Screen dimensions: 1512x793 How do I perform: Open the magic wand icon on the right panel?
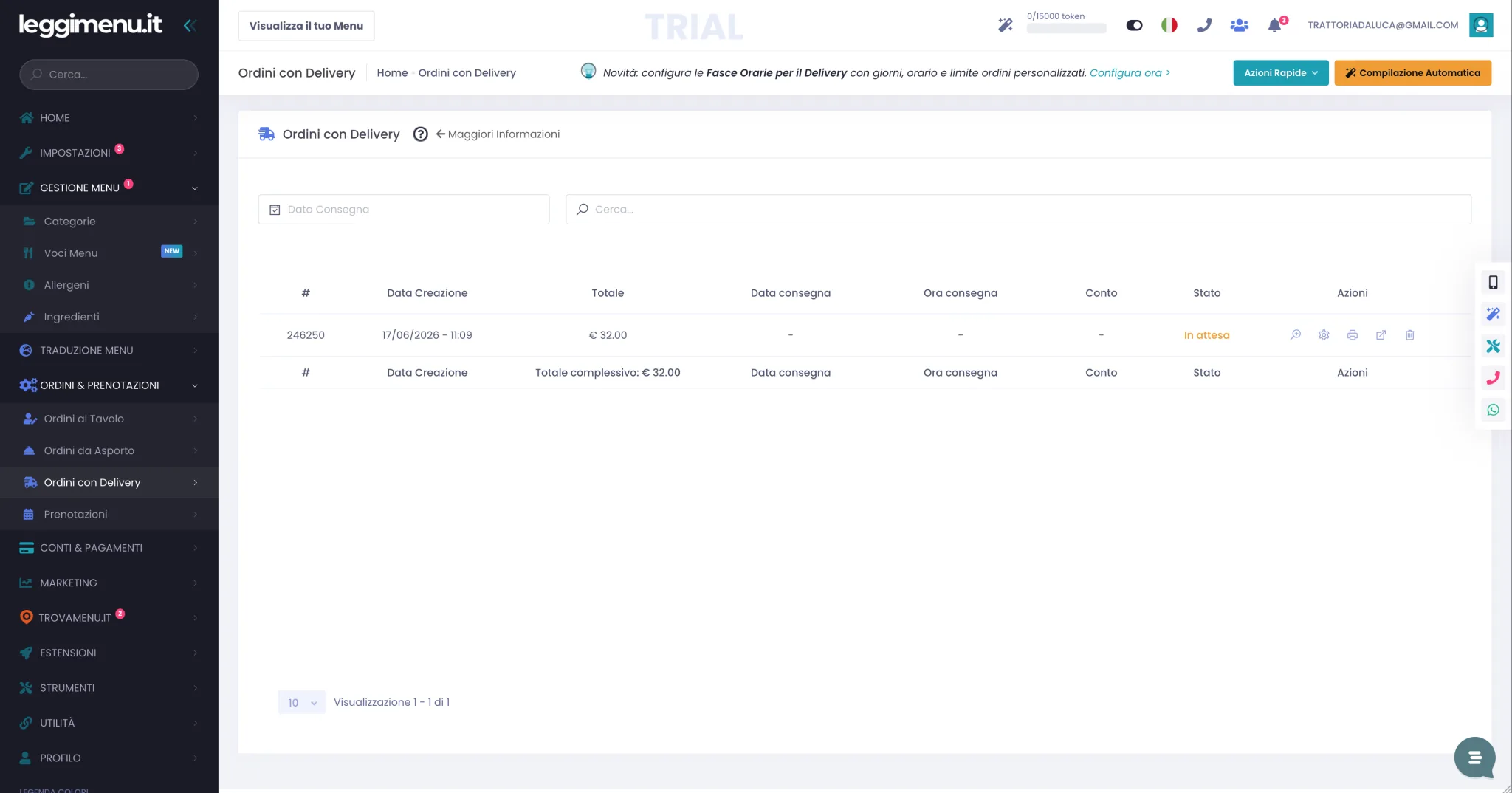[1493, 315]
